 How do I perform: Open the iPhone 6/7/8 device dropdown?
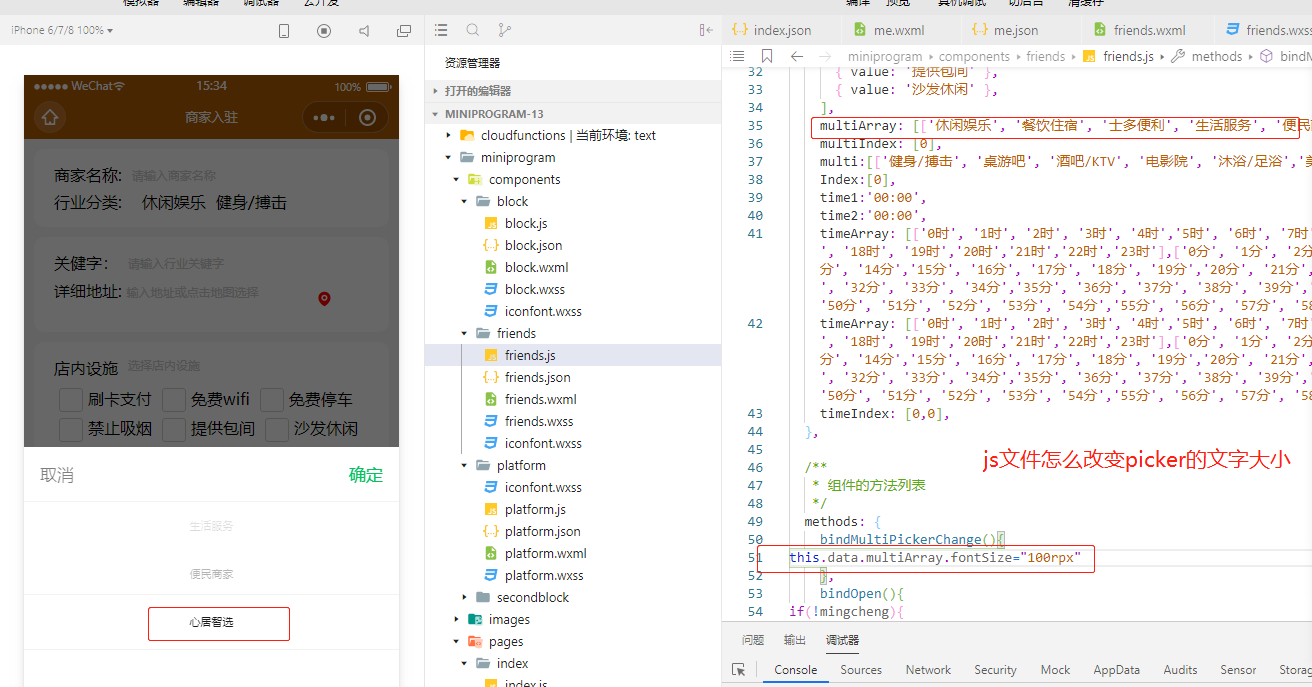61,30
